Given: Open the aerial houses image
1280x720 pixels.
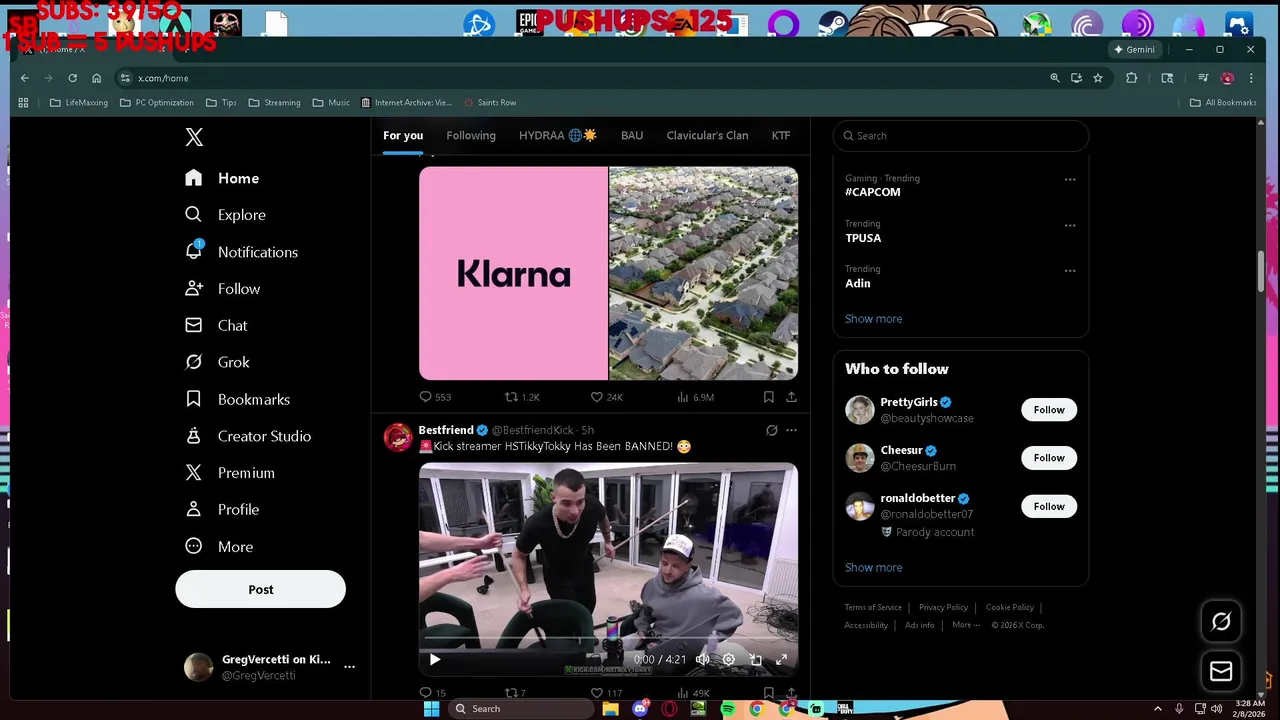Looking at the screenshot, I should [x=704, y=273].
